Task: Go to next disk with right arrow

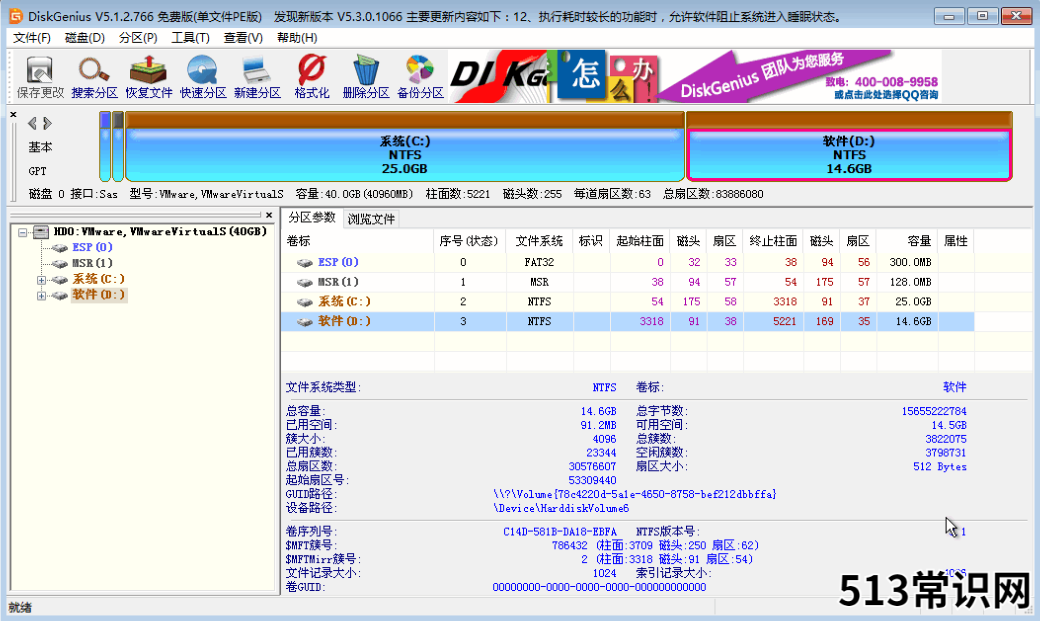Action: point(47,123)
